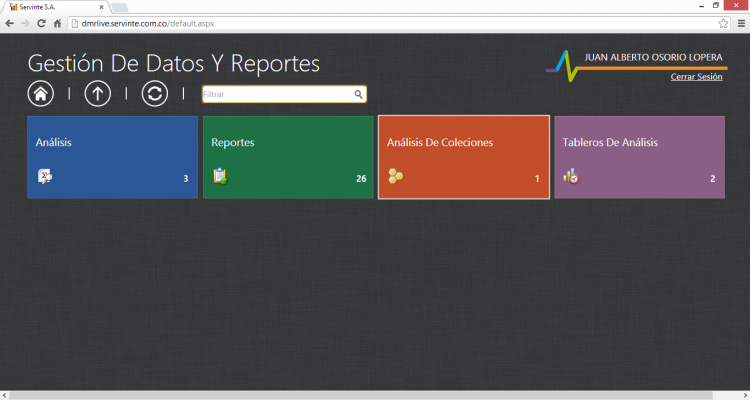Click the circular refresh icon
The width and height of the screenshot is (750, 400).
click(x=154, y=94)
